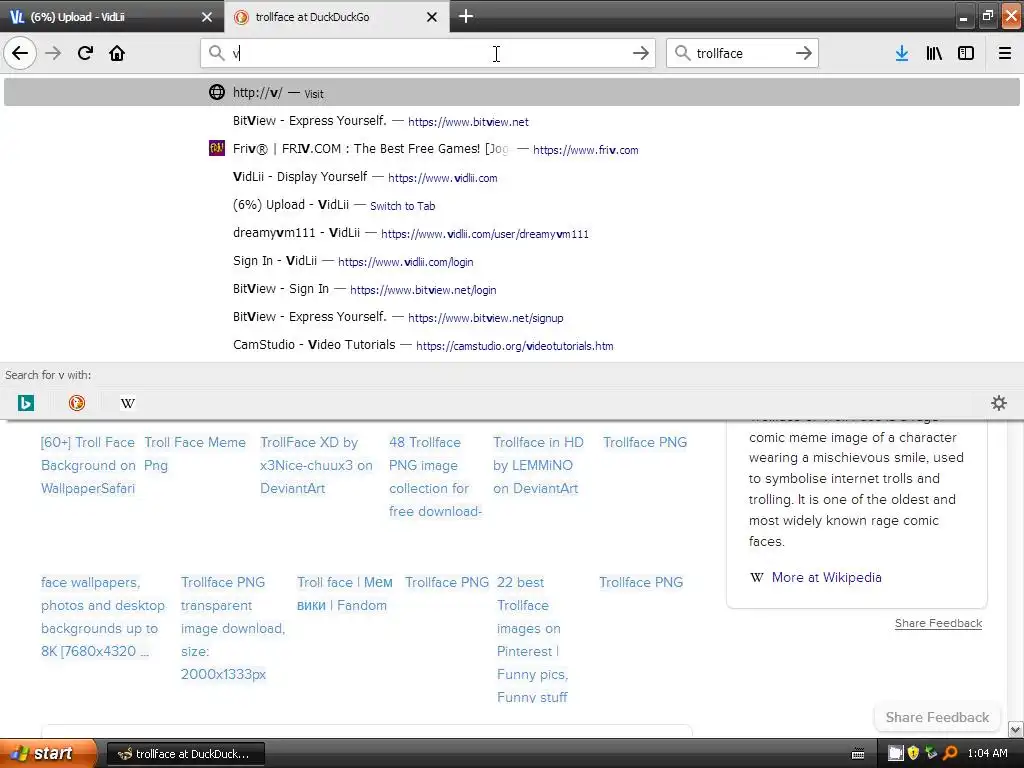Screen dimensions: 1024x768
Task: Open TrollFace XD by x3Nice-chuux3 link
Action: 316,465
